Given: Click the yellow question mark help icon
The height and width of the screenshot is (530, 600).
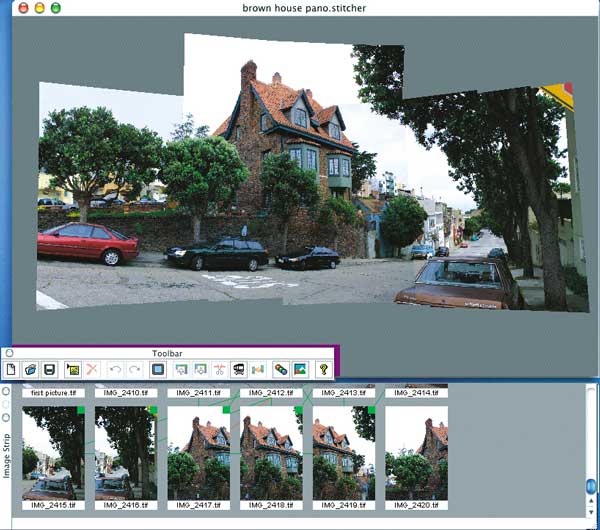Looking at the screenshot, I should [x=323, y=370].
